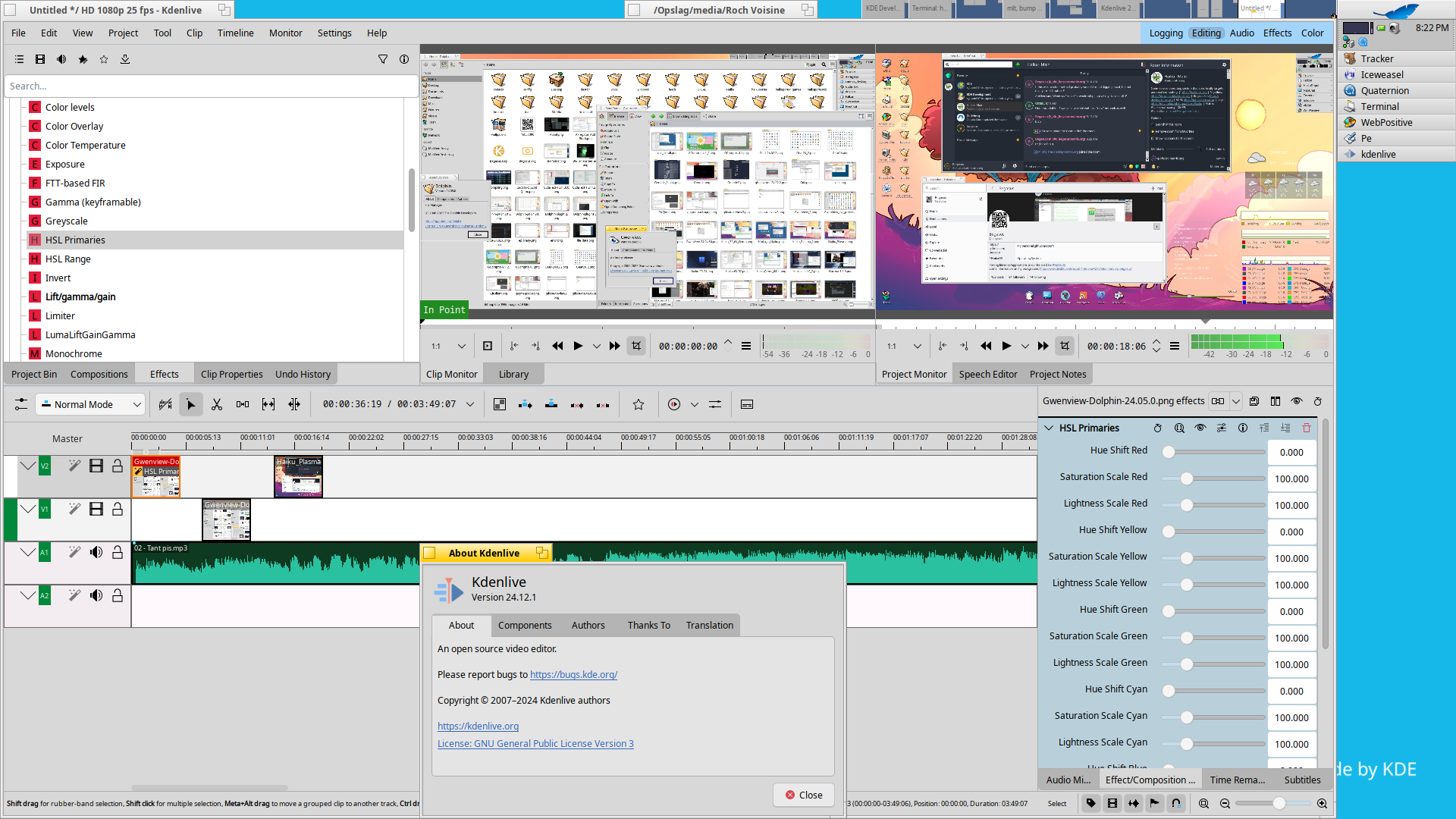Collapse the V2 track chevron

pyautogui.click(x=28, y=466)
